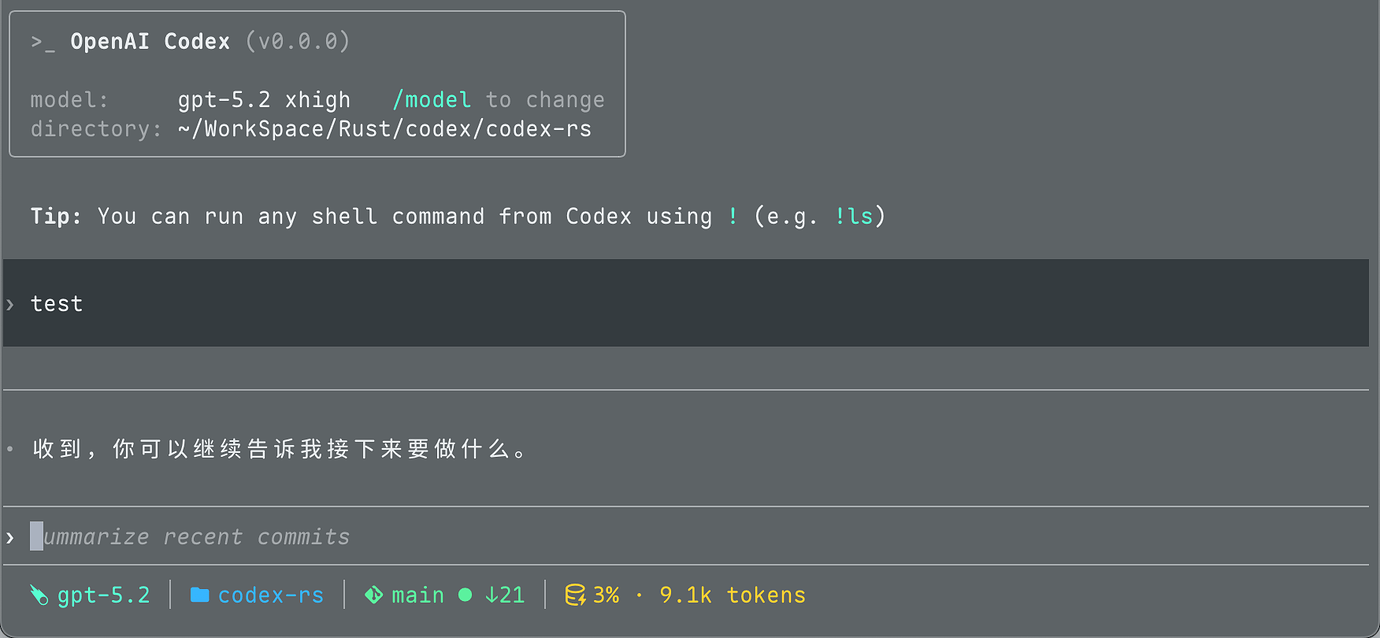Click the directory path ~/WorkSpace/Rust/codex/codex-rs

pos(385,129)
